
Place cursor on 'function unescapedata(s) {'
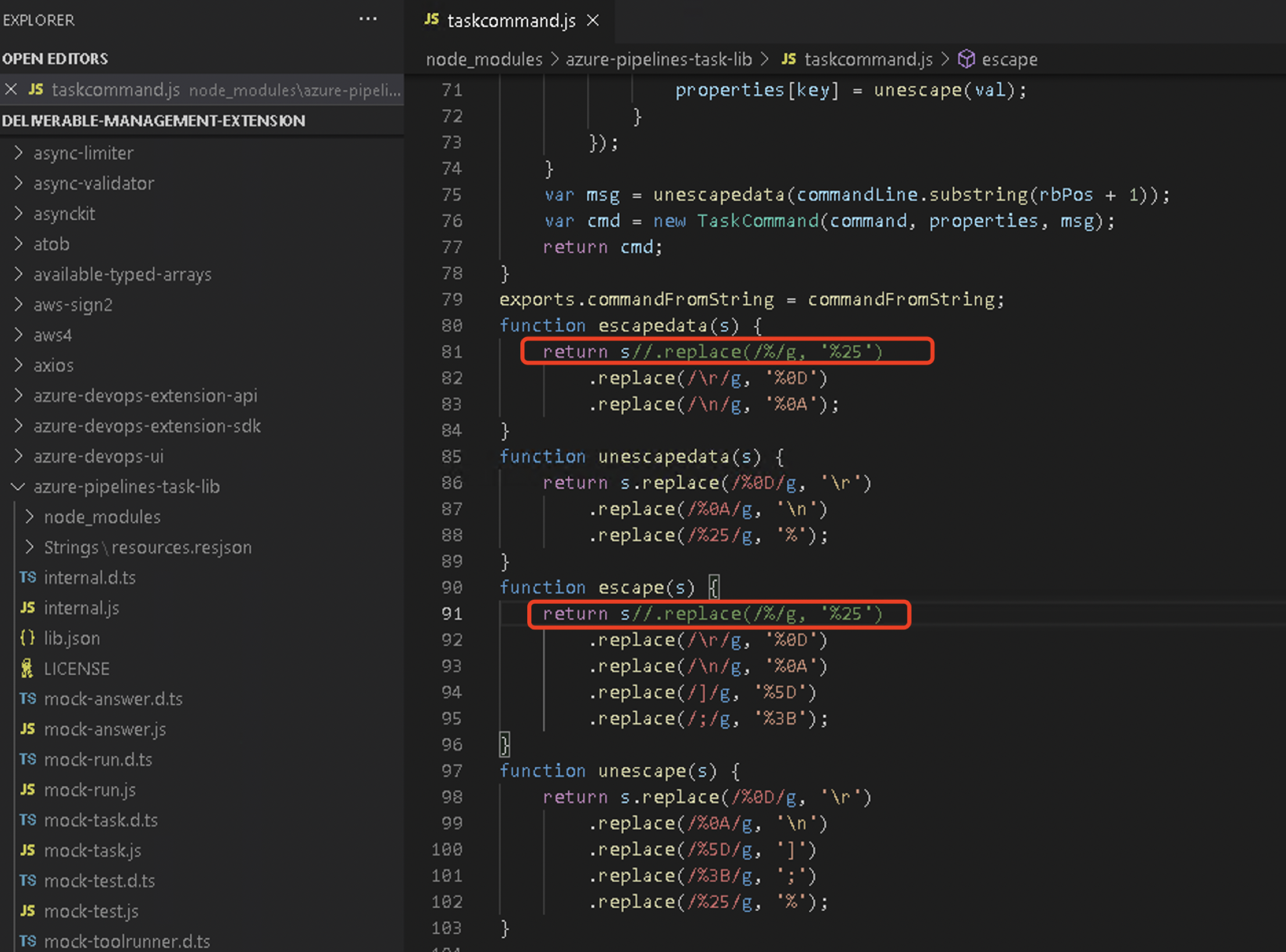[642, 457]
